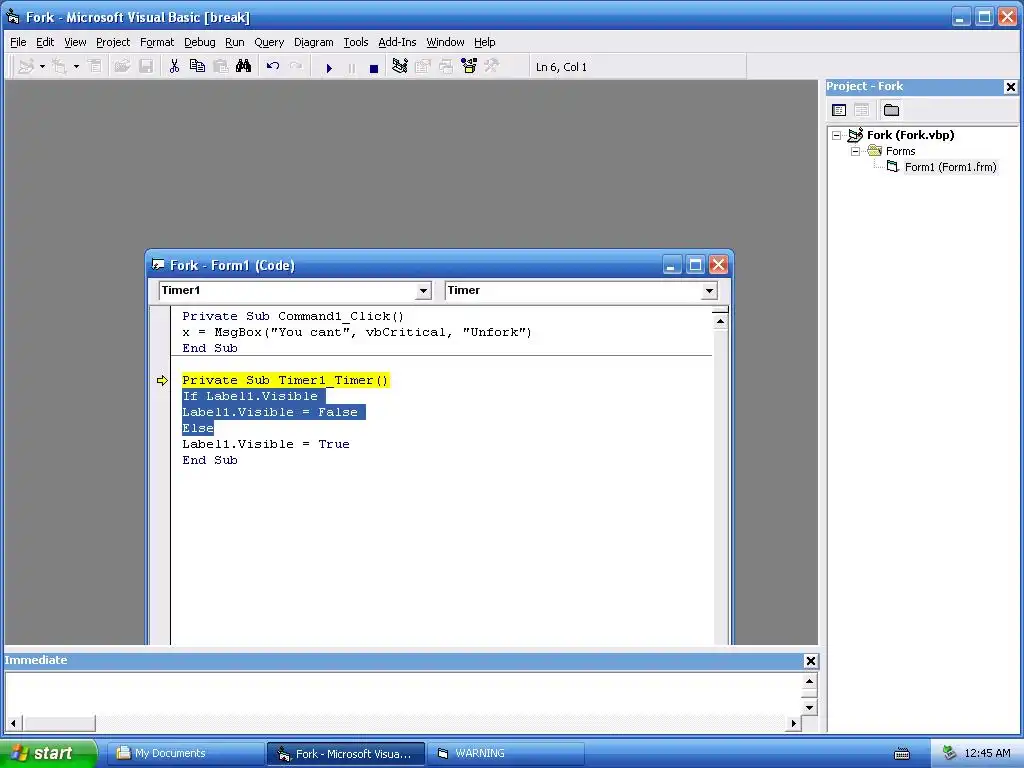Click the MsgBox code line
Viewport: 1024px width, 768px height.
coord(357,332)
